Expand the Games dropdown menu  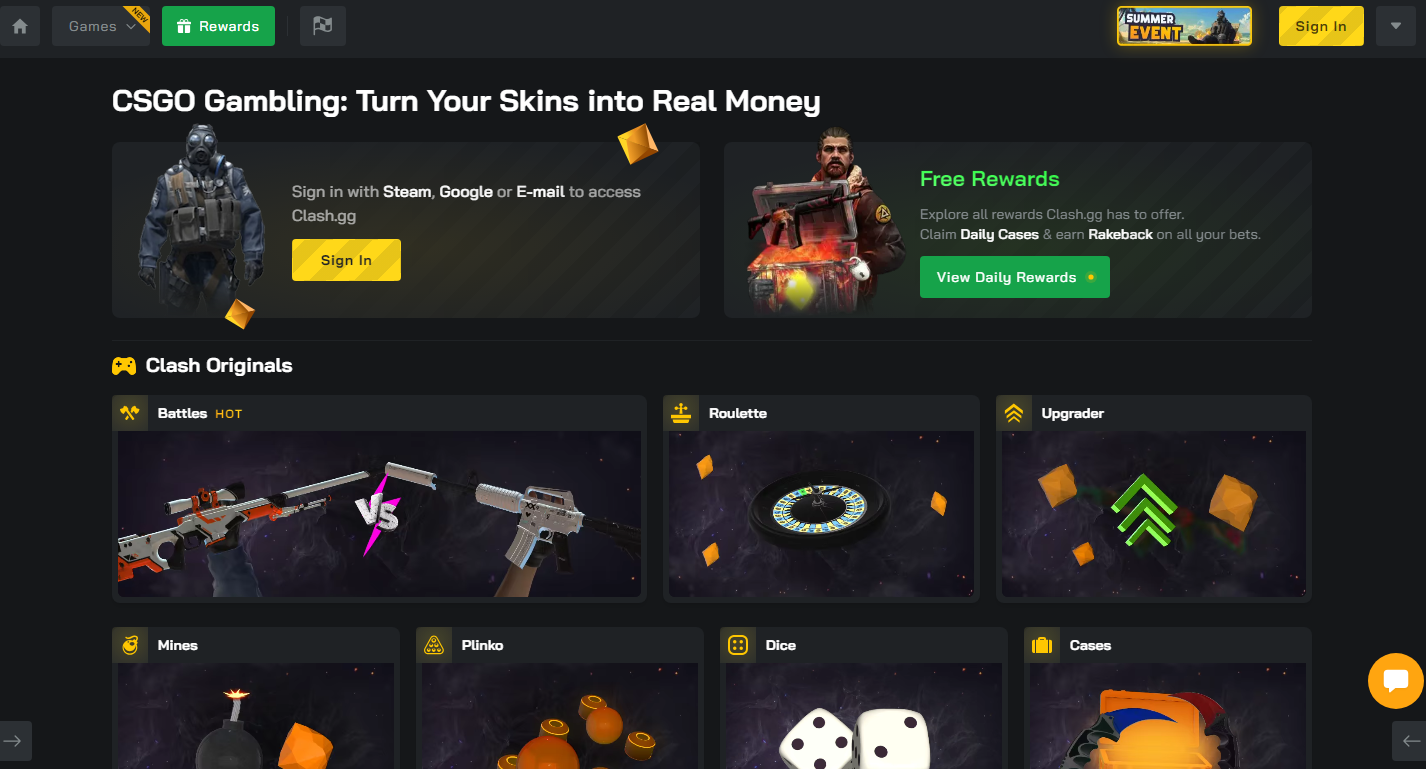(x=101, y=26)
